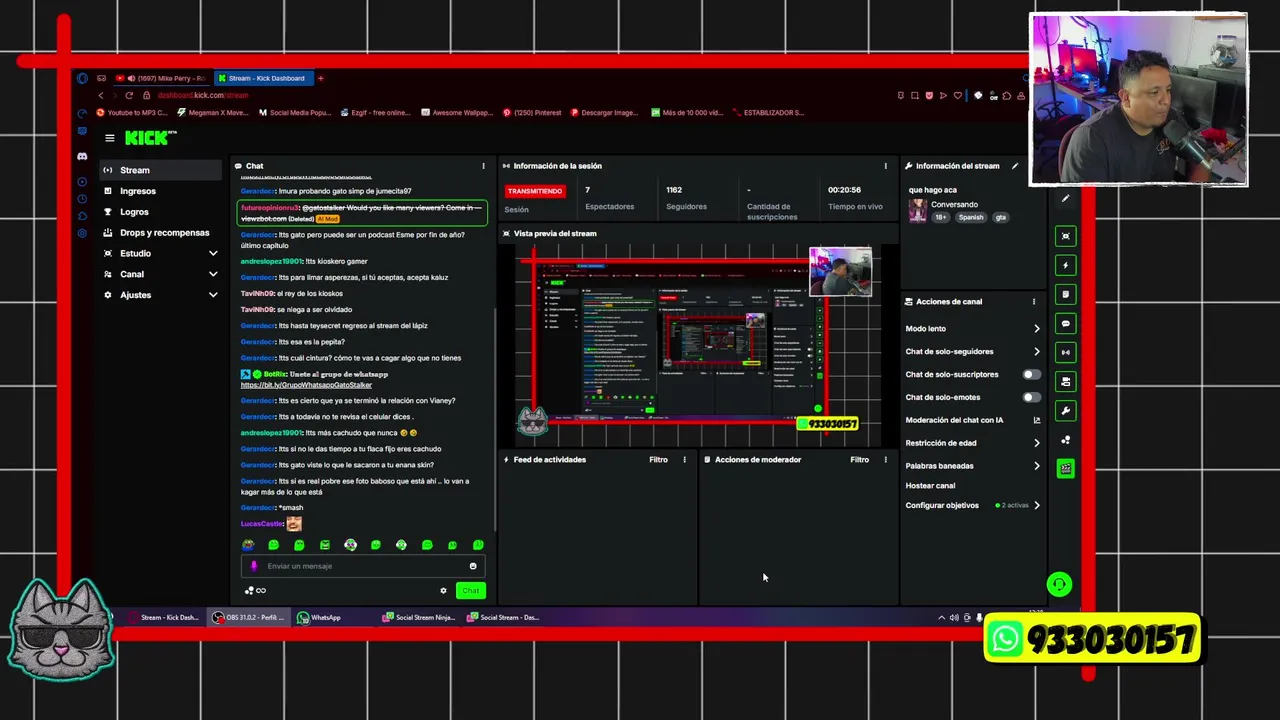Click the chat bubble side toolbar icon
1280x720 pixels.
pyautogui.click(x=1065, y=323)
